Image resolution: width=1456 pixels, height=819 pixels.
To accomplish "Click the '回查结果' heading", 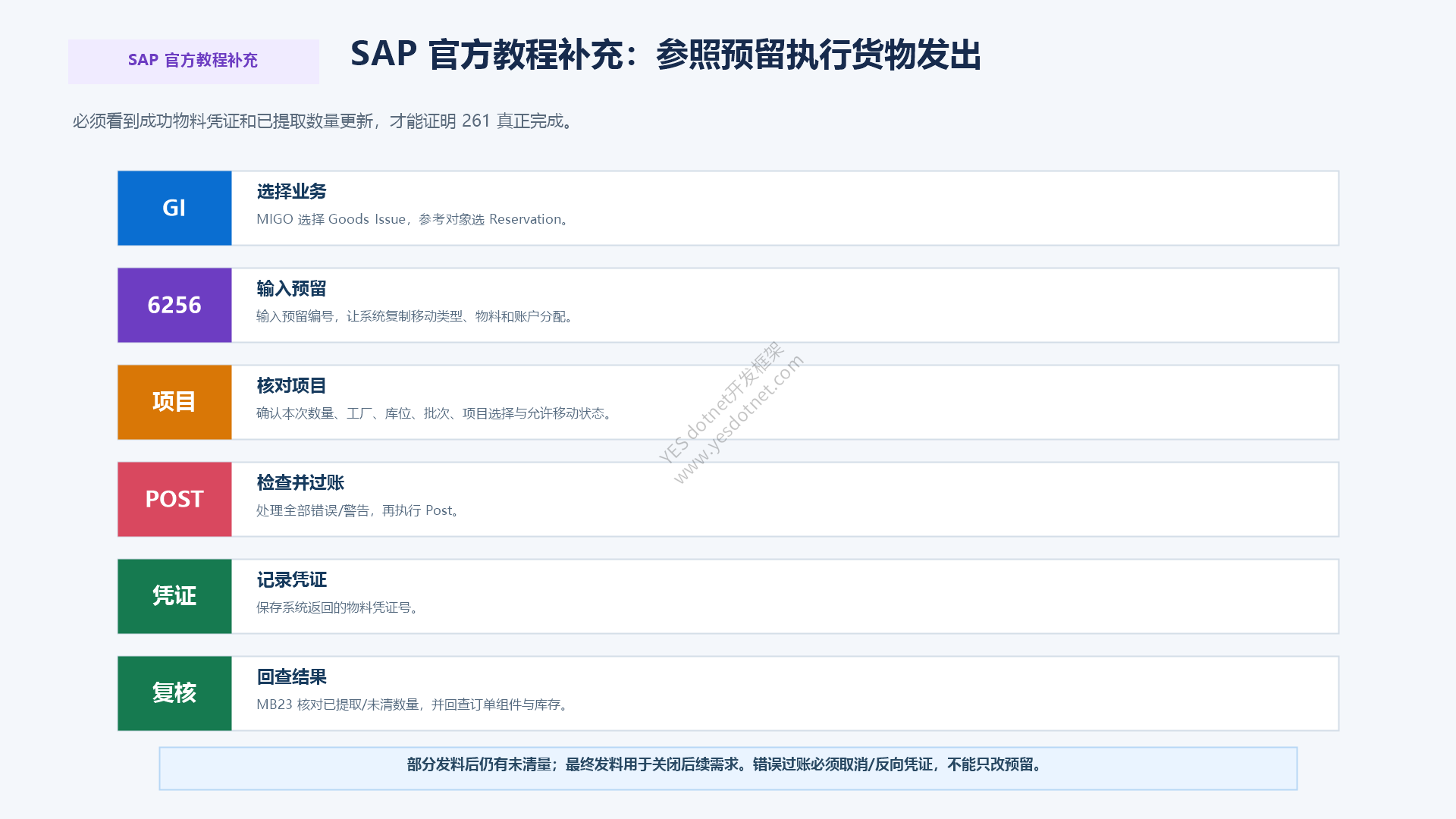I will (291, 677).
